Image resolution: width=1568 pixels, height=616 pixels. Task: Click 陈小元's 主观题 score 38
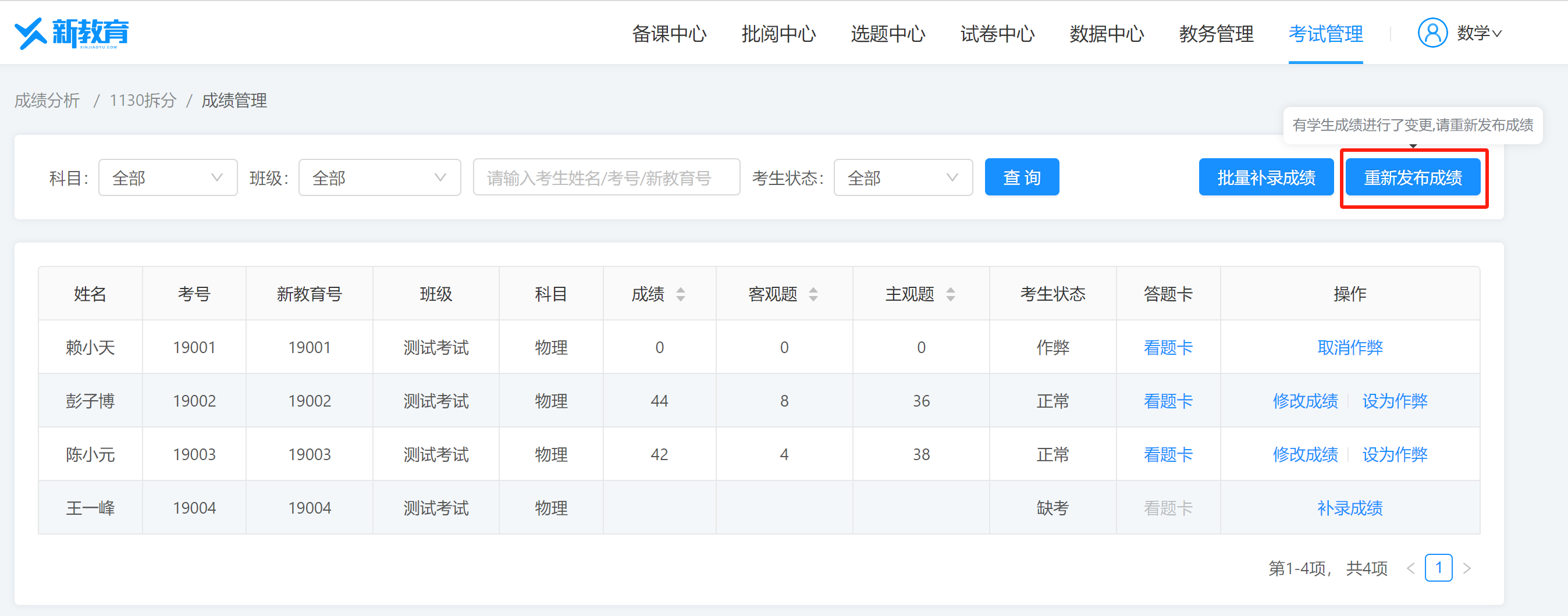pyautogui.click(x=921, y=455)
